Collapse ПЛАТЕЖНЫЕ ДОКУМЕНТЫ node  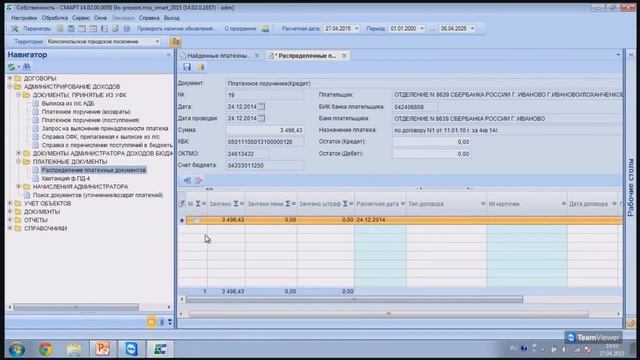18,162
